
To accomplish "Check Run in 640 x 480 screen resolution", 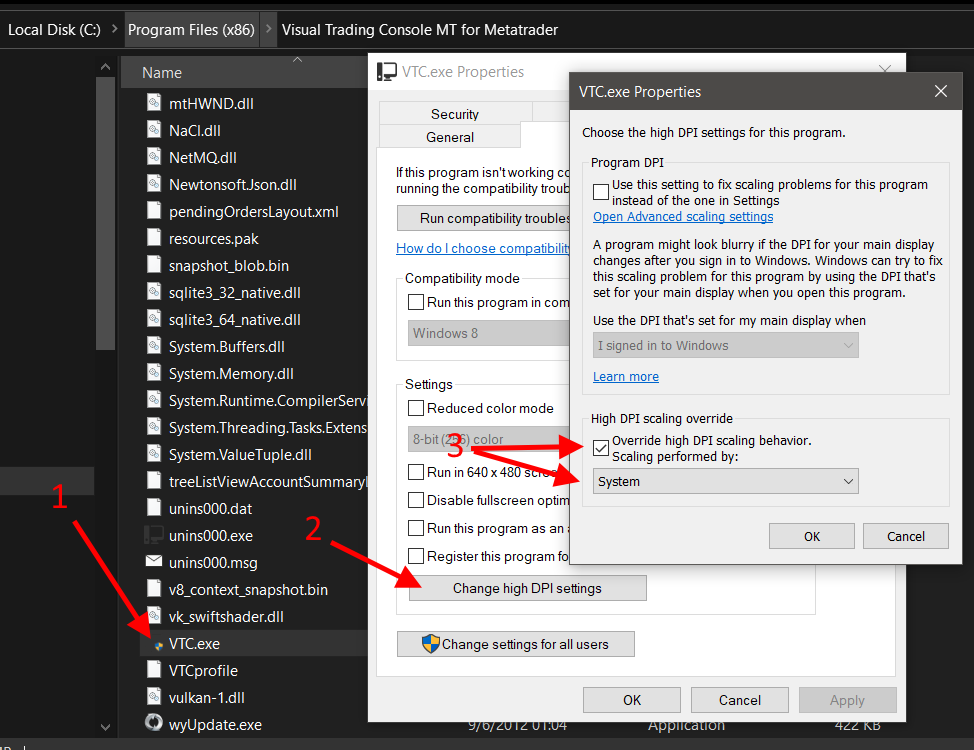I will (416, 472).
